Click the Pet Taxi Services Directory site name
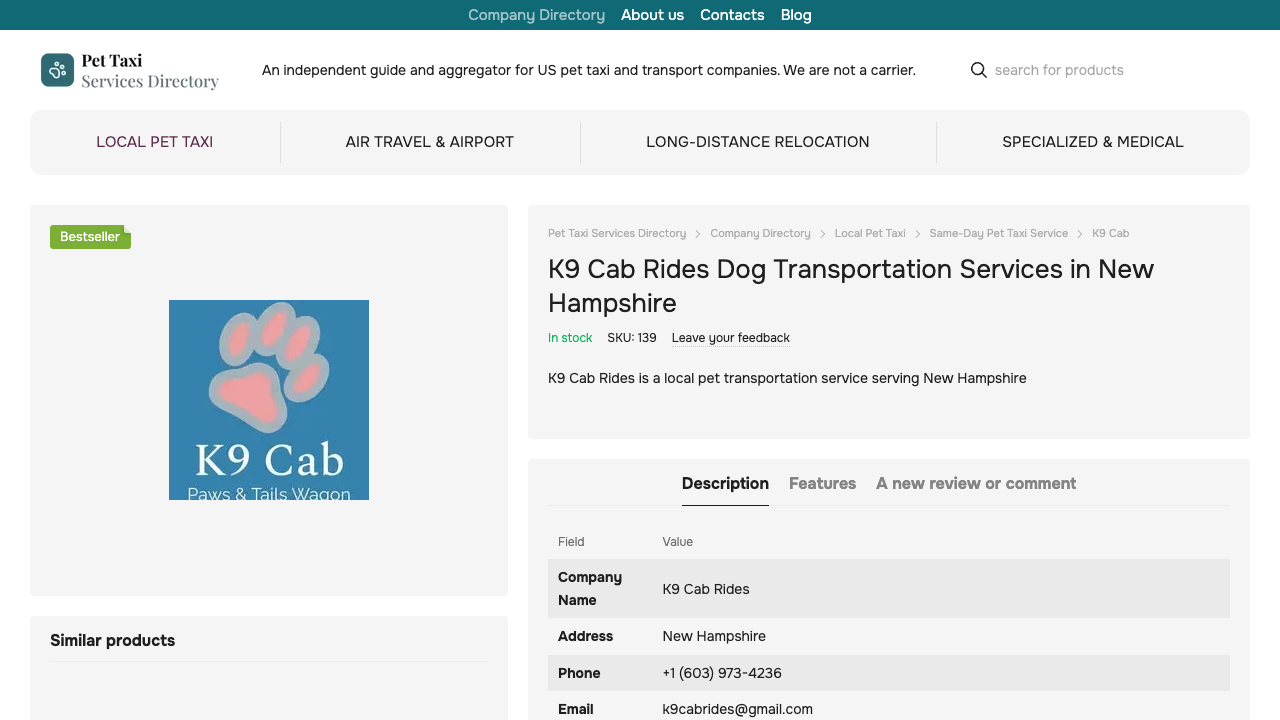 tap(150, 71)
